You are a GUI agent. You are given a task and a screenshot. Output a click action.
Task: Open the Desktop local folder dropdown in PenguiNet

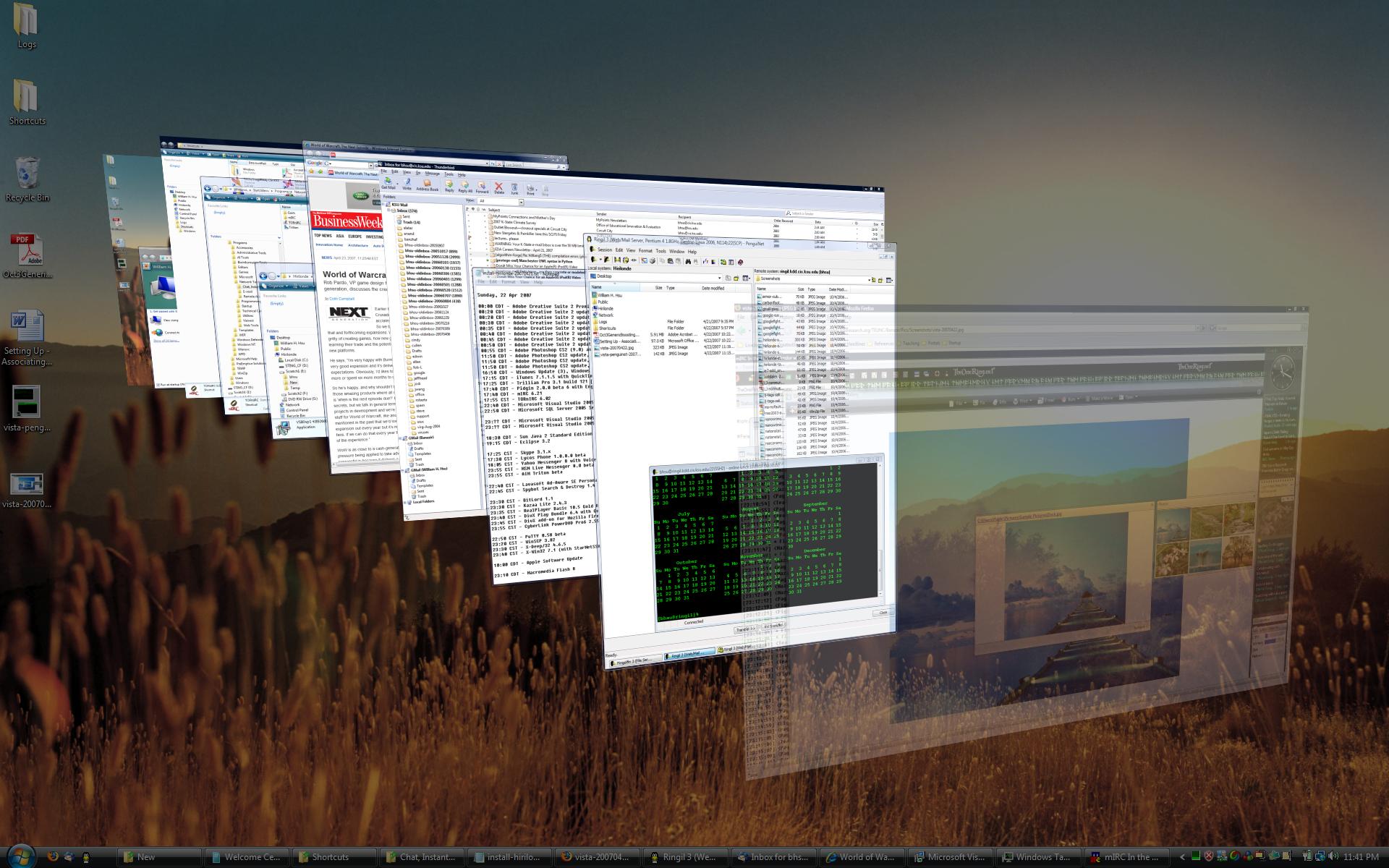click(x=719, y=278)
